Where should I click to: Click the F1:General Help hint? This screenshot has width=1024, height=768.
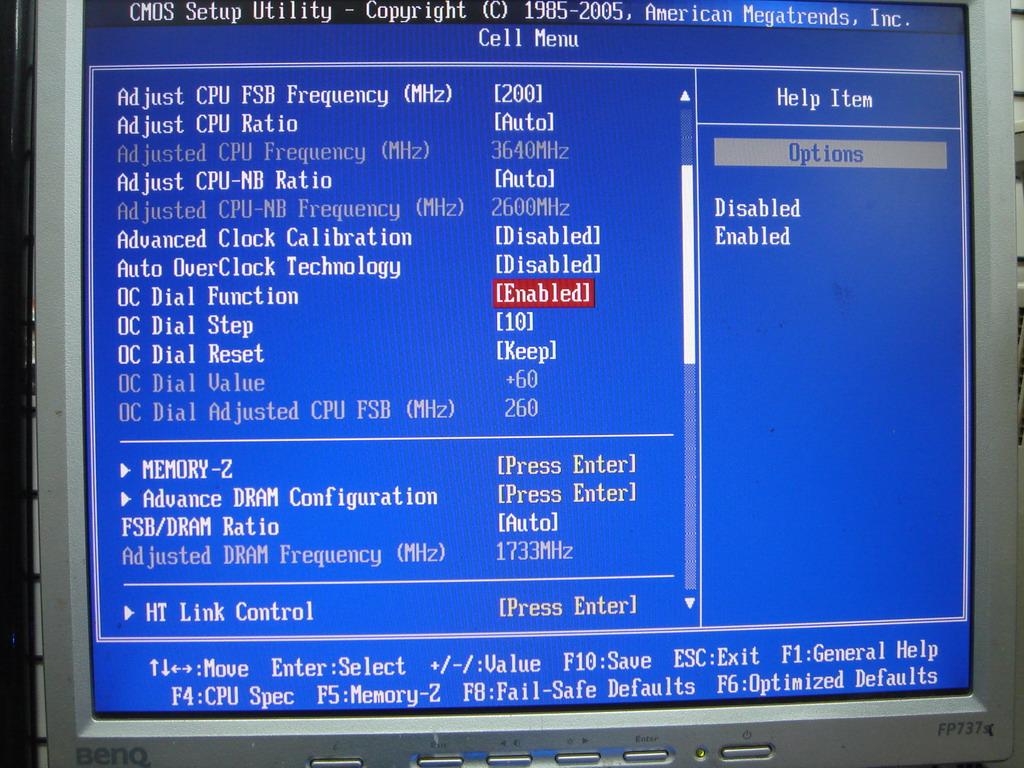point(859,652)
